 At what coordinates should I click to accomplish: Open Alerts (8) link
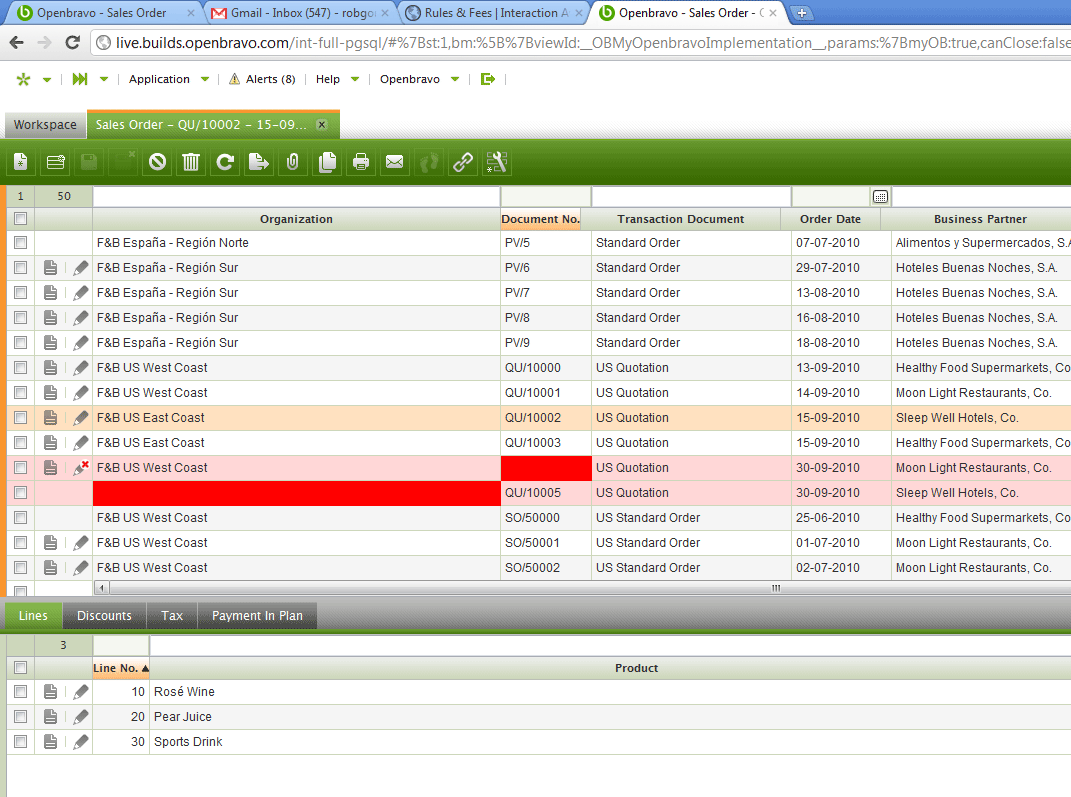(x=262, y=79)
